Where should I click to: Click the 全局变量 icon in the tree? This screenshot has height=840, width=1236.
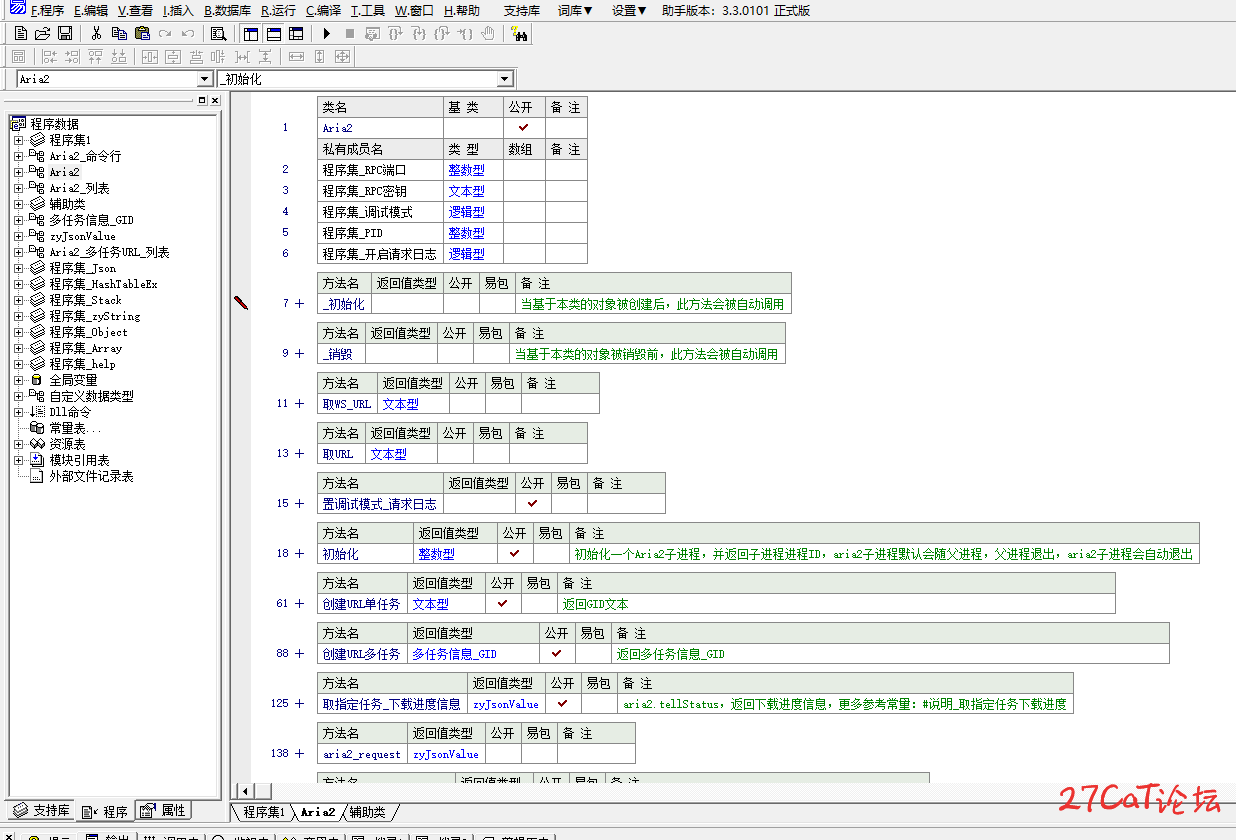coord(37,380)
